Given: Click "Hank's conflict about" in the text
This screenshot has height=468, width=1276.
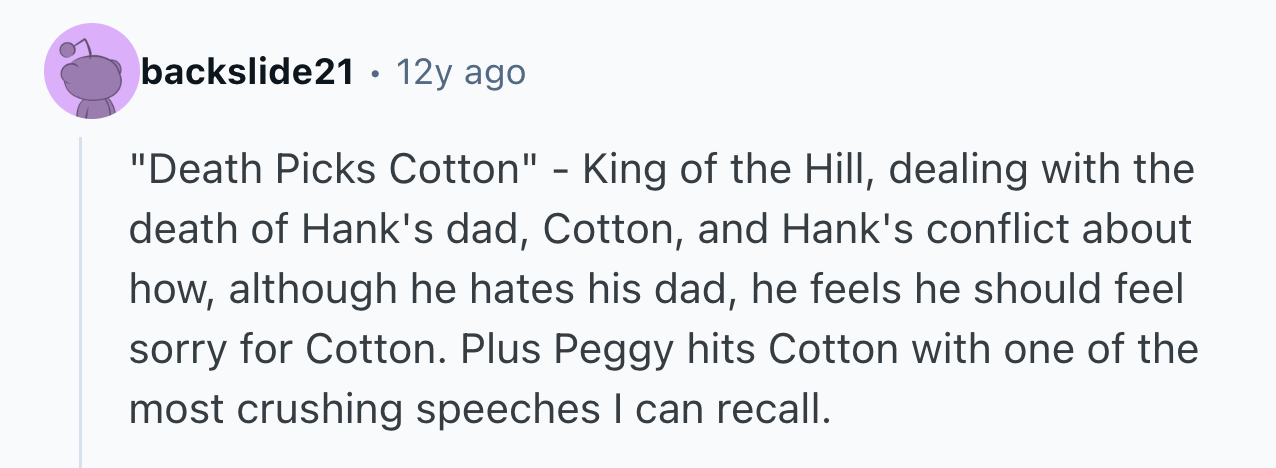Looking at the screenshot, I should click(x=1008, y=229).
